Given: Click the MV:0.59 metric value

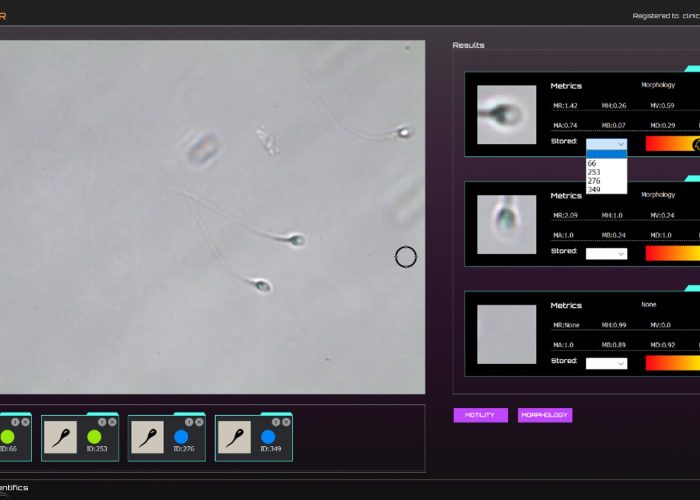Looking at the screenshot, I should tap(662, 106).
